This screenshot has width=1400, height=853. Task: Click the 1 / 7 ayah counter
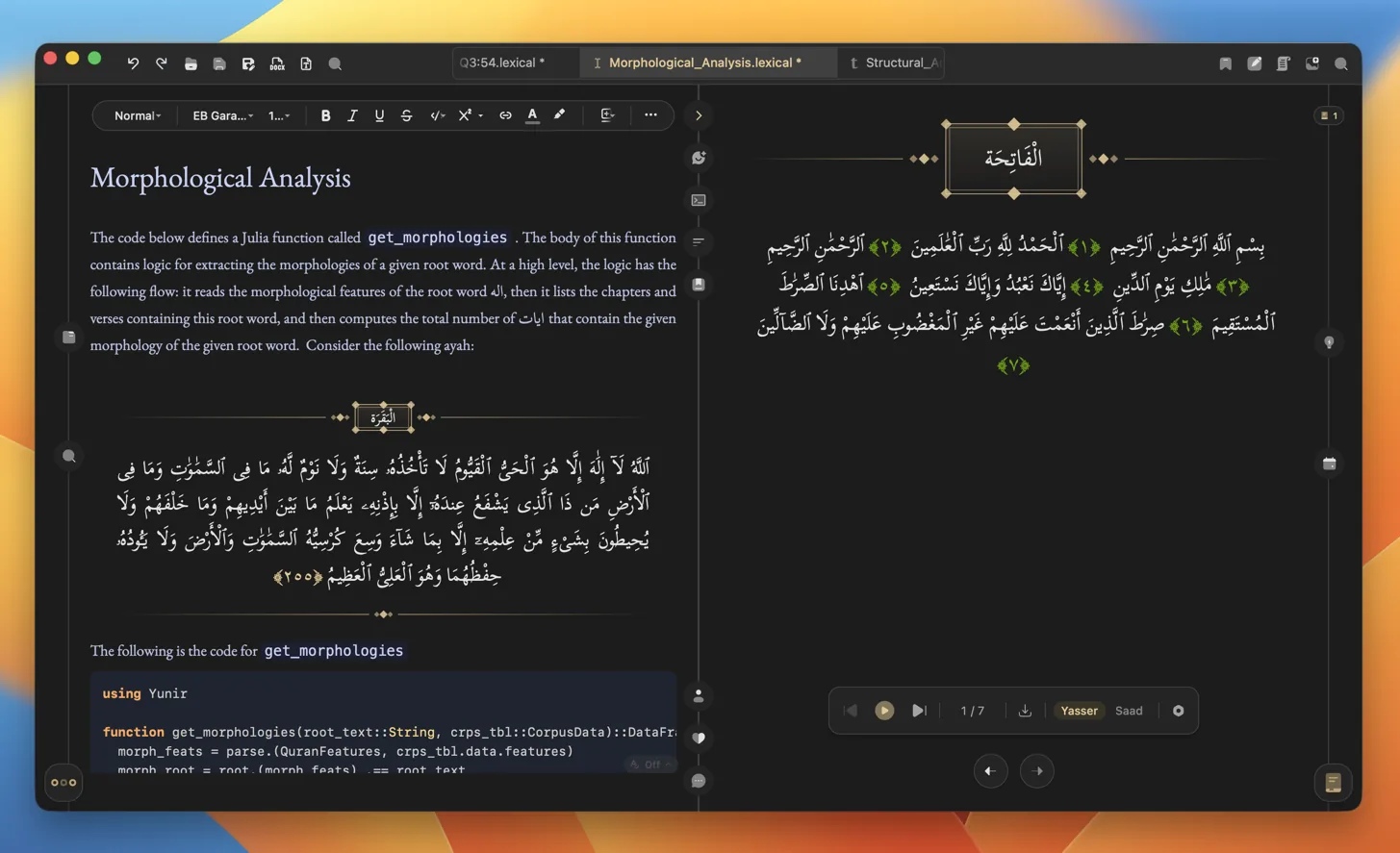tap(972, 711)
